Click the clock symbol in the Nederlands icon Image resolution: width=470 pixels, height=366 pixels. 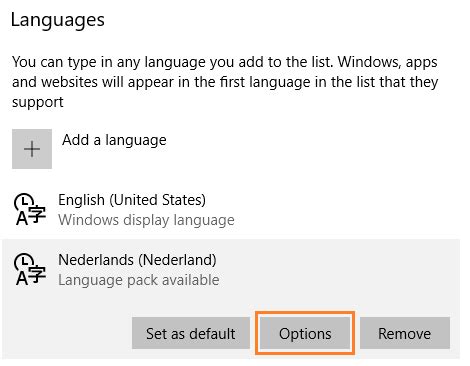pyautogui.click(x=23, y=261)
